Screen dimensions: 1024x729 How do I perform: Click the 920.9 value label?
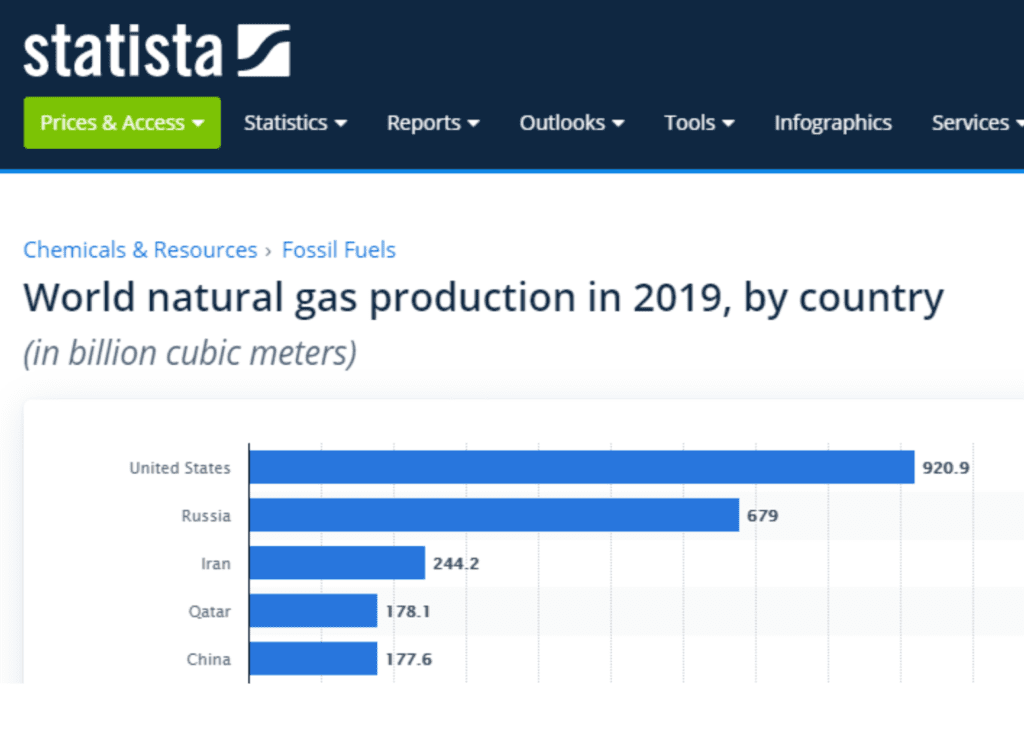pyautogui.click(x=946, y=468)
